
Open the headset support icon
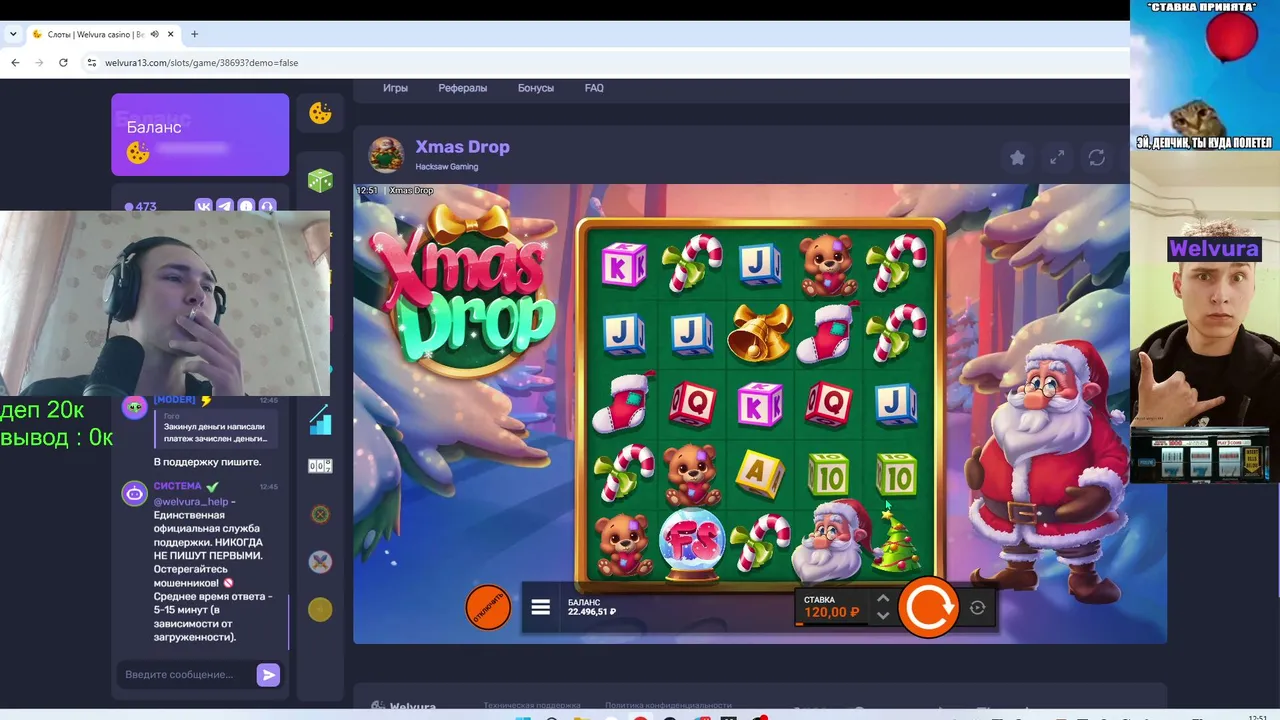pyautogui.click(x=267, y=207)
